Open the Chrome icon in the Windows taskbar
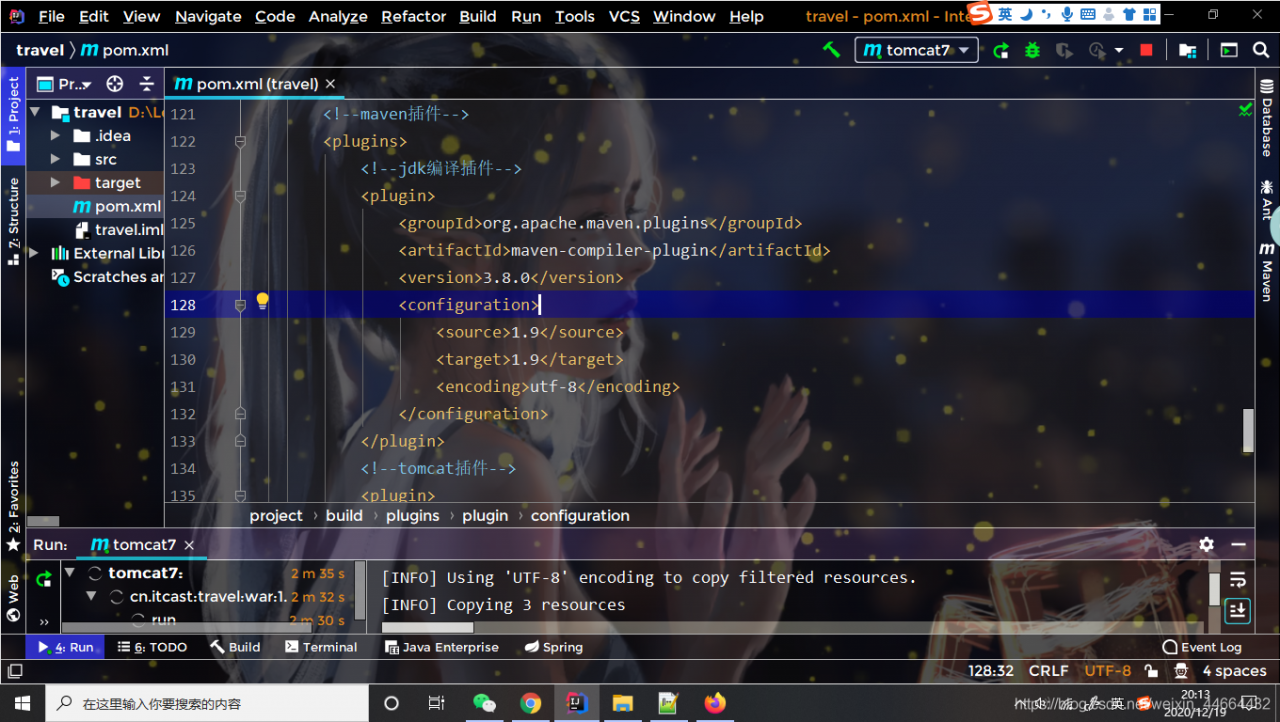 [x=530, y=703]
